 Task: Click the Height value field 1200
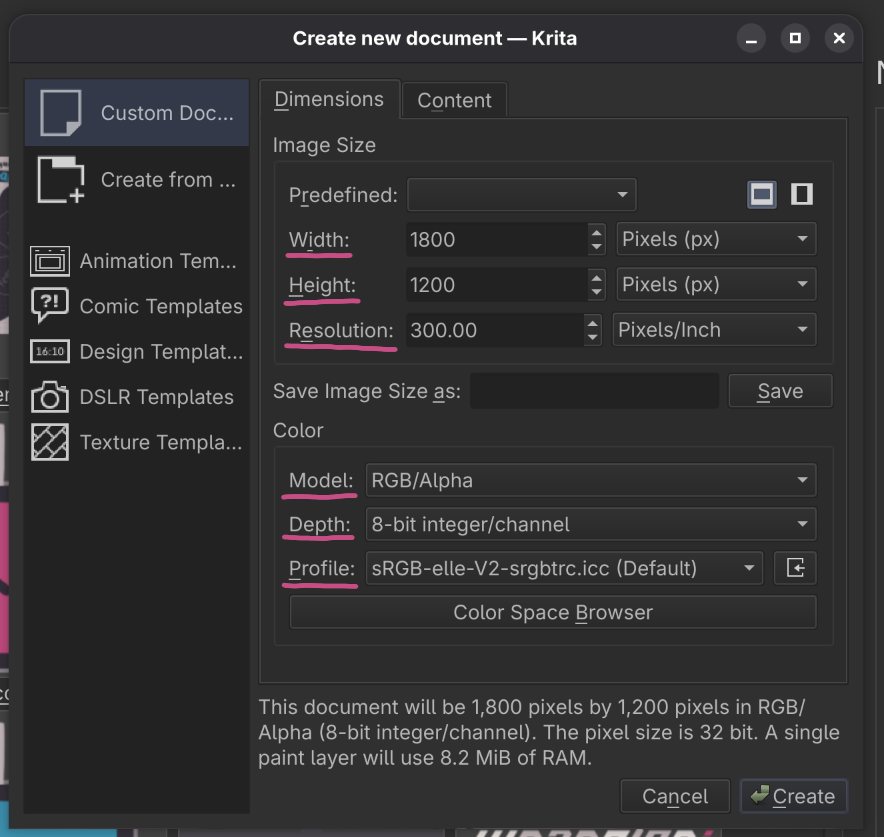[497, 285]
